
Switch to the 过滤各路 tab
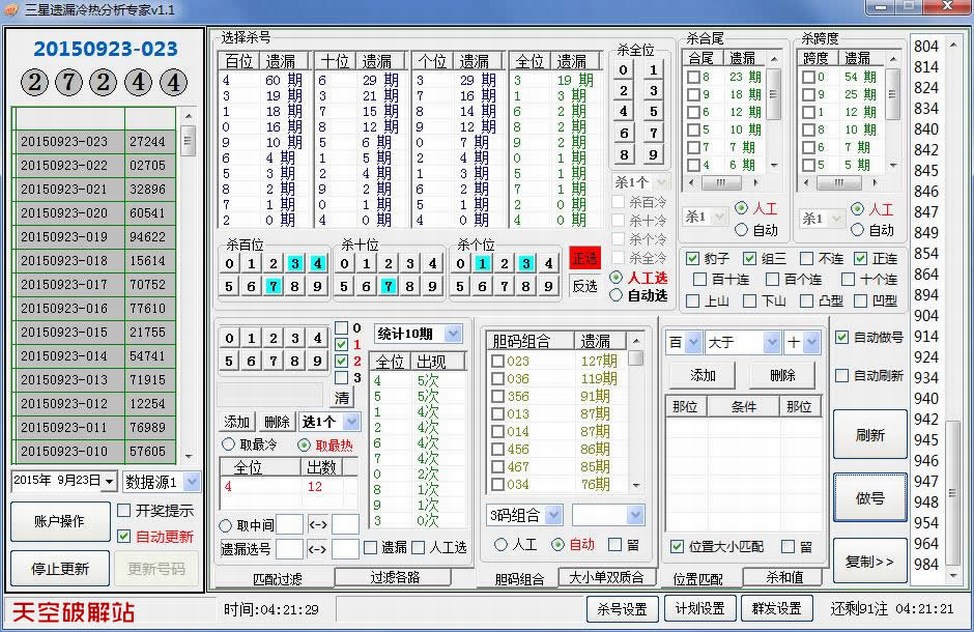tap(394, 577)
